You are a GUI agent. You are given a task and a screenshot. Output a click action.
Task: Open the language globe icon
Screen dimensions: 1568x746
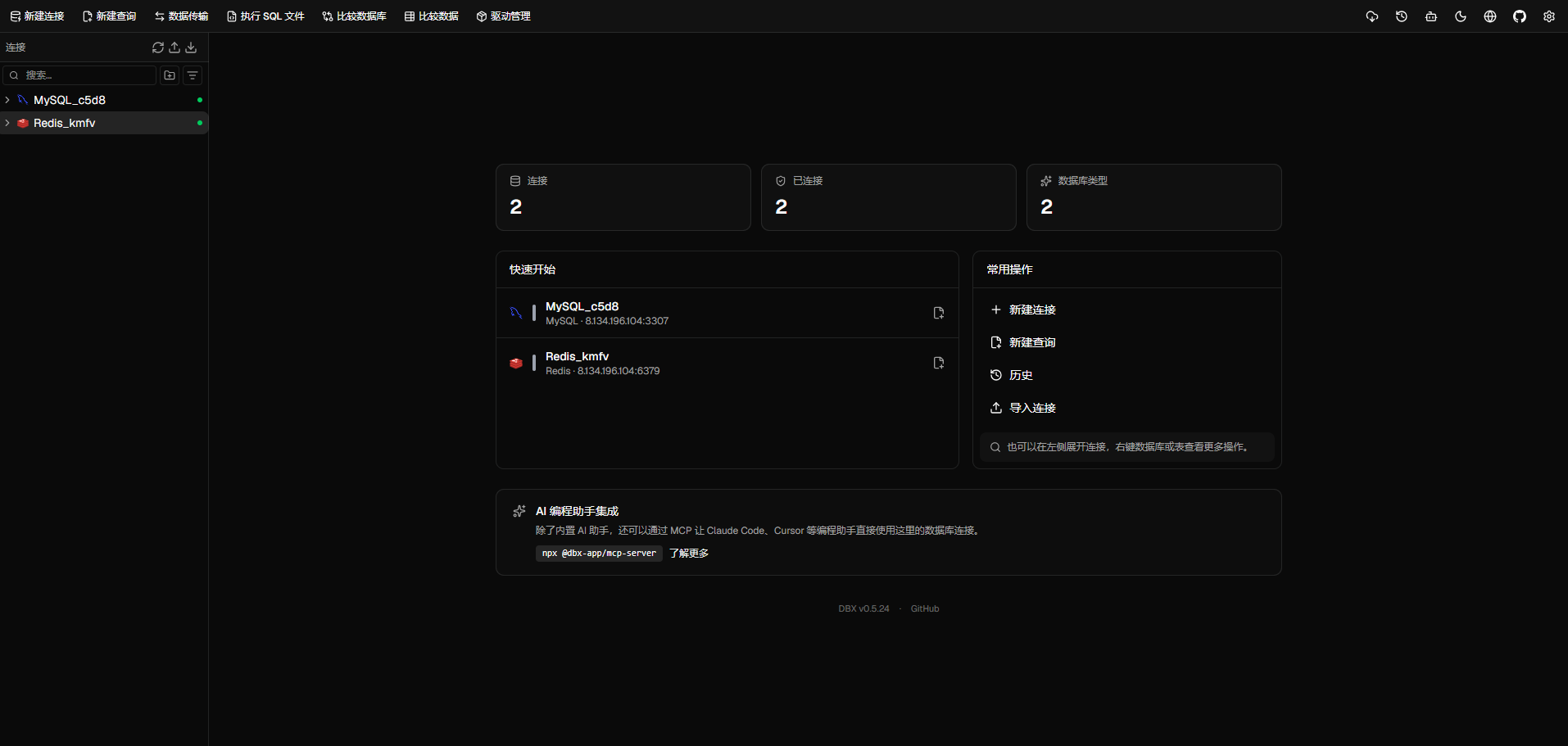click(x=1490, y=16)
